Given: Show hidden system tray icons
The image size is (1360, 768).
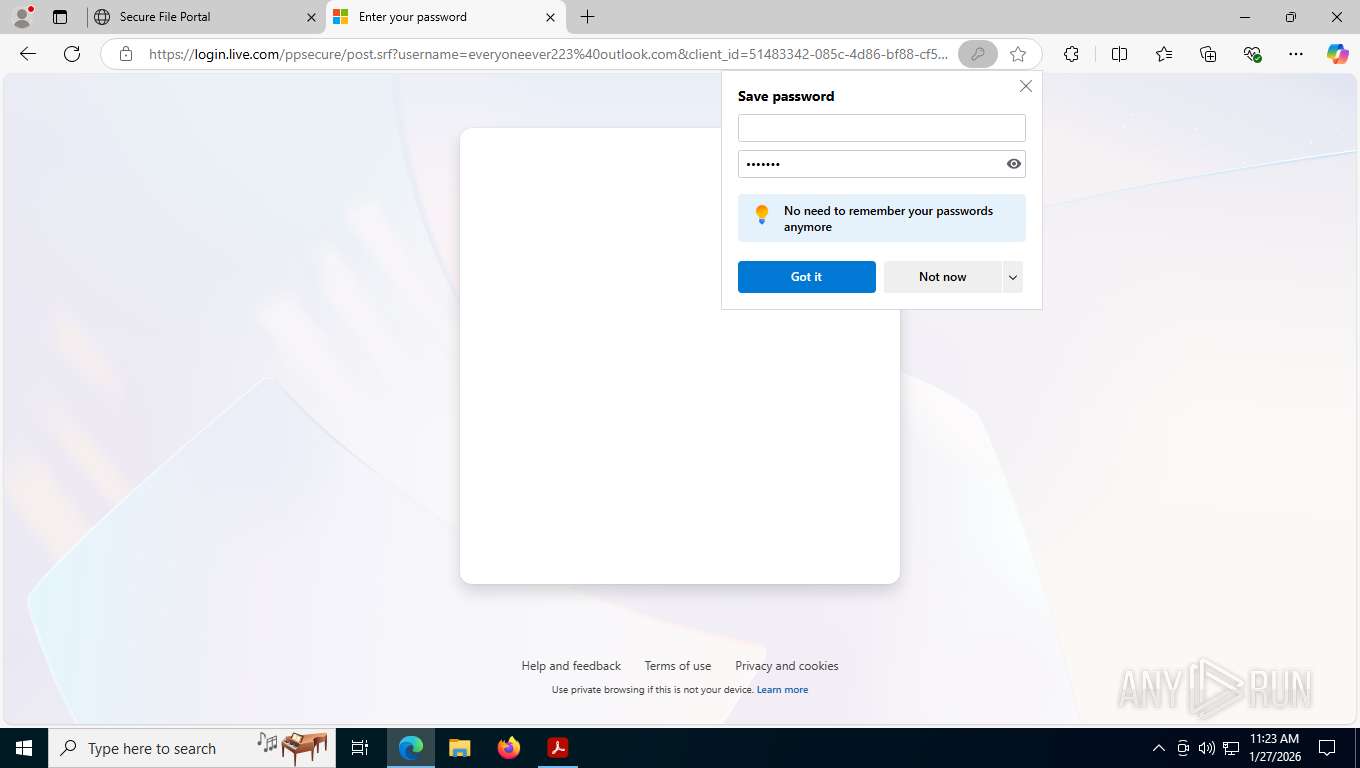Looking at the screenshot, I should click(1159, 748).
